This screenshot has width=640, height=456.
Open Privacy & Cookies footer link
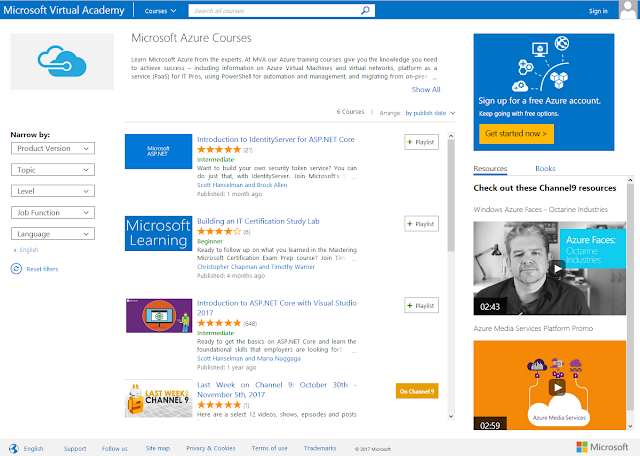pos(211,448)
